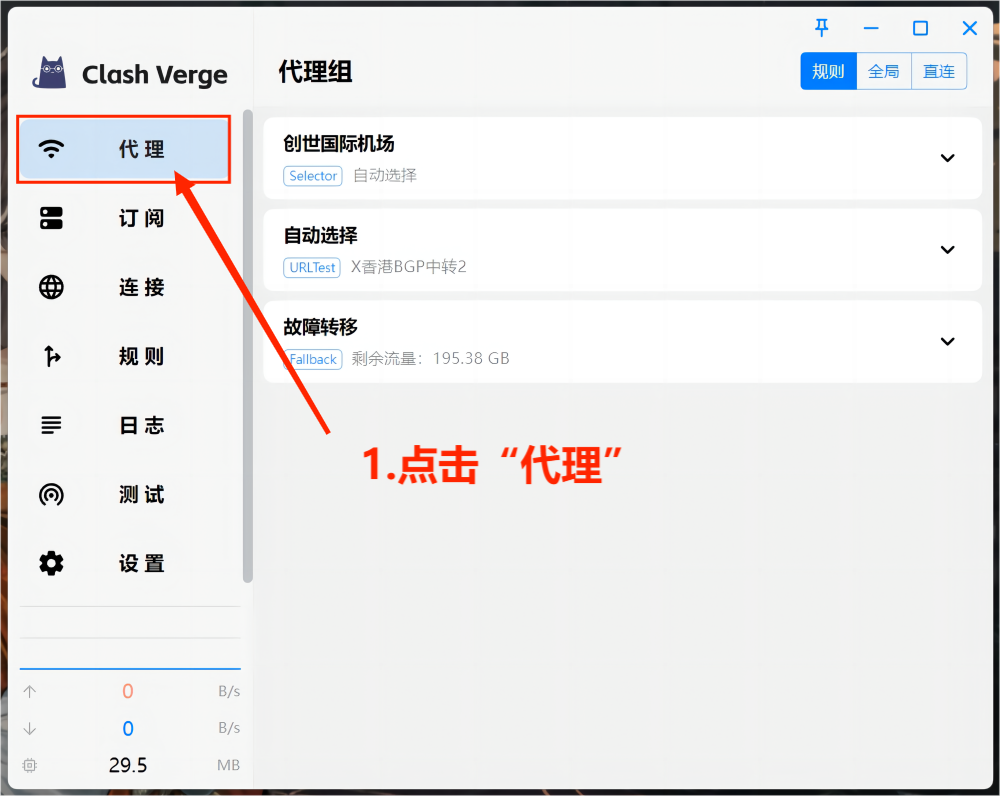Expand the 自动选择 proxy group
Viewport: 1000px width, 796px height.
click(x=947, y=250)
